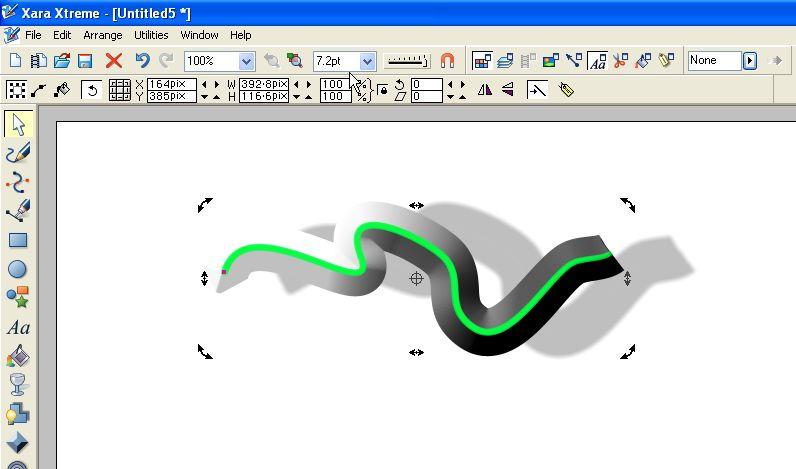796x469 pixels.
Task: Click the grayed-out right arrow beside the None field
Action: pyautogui.click(x=775, y=61)
